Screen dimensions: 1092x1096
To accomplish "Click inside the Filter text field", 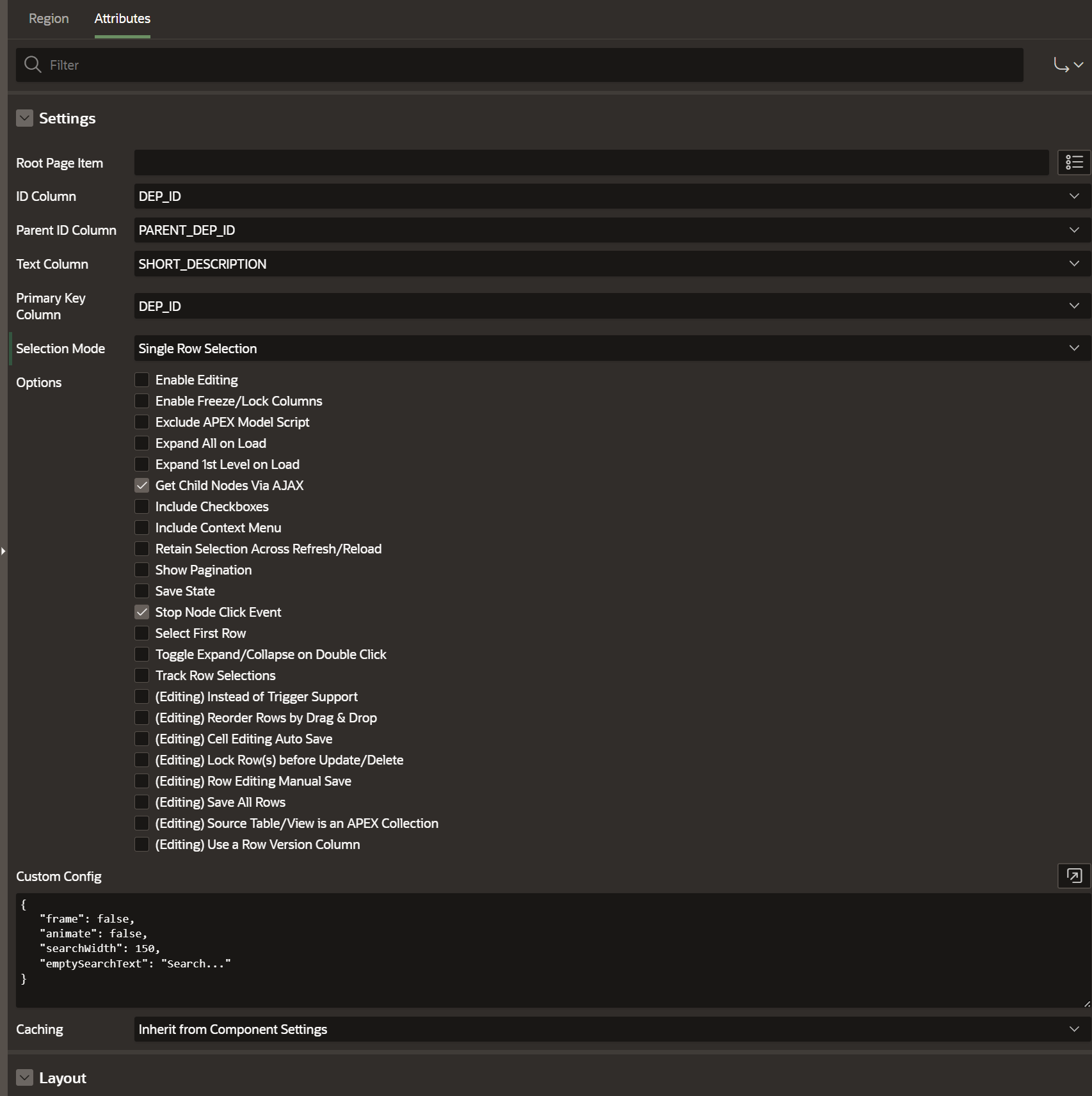I will (x=531, y=65).
